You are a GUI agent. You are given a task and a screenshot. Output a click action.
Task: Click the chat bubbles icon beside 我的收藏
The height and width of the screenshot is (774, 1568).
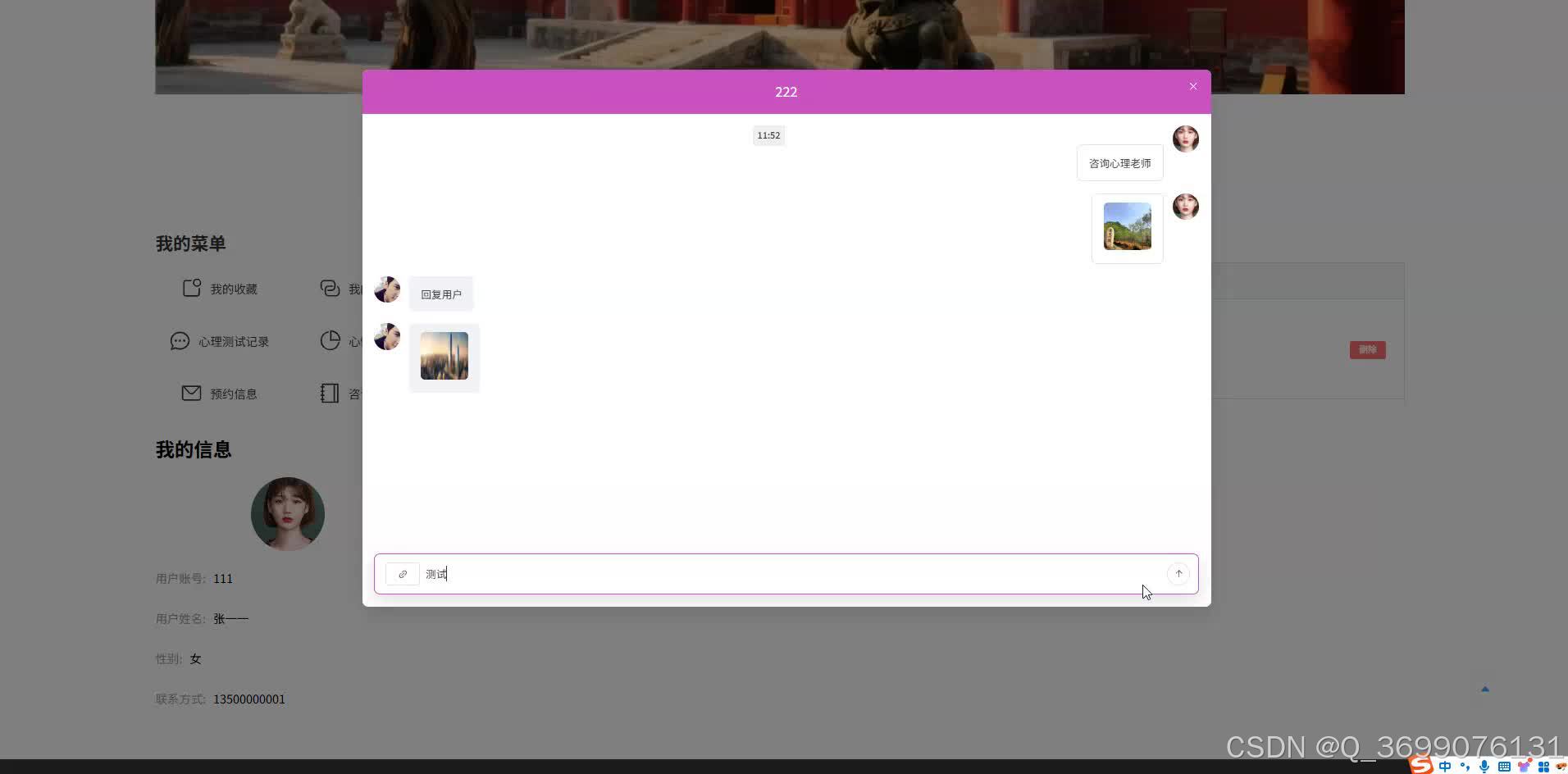click(x=330, y=289)
